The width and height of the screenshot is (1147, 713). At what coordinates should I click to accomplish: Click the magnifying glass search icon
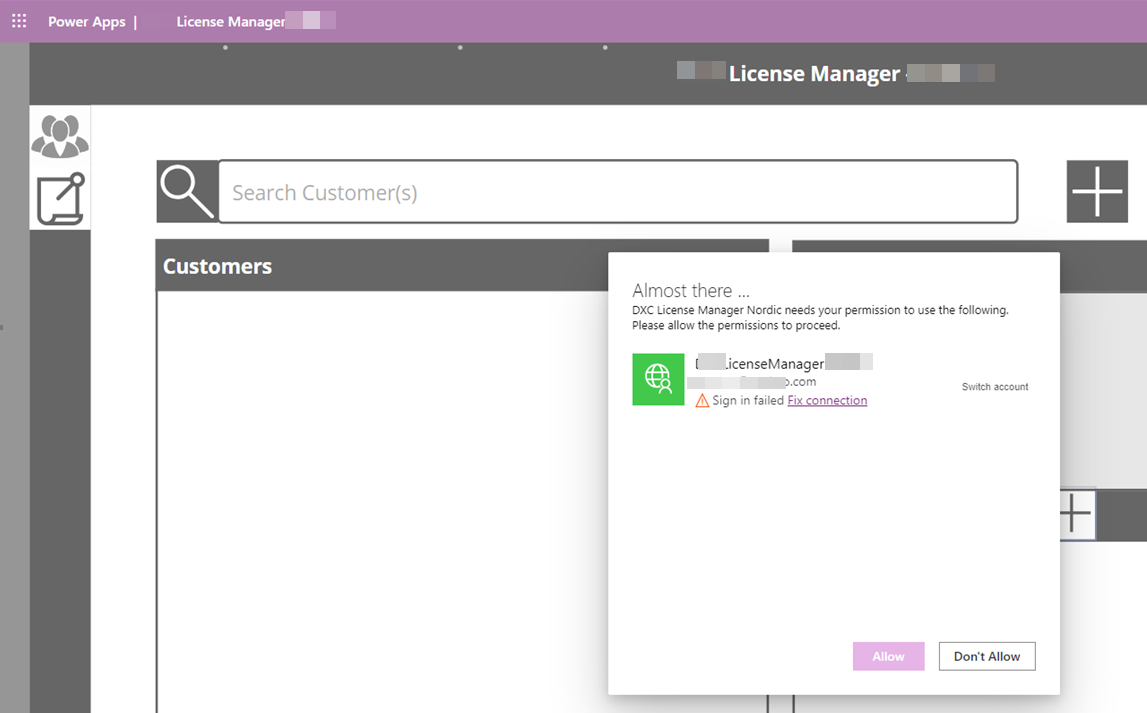click(x=186, y=190)
